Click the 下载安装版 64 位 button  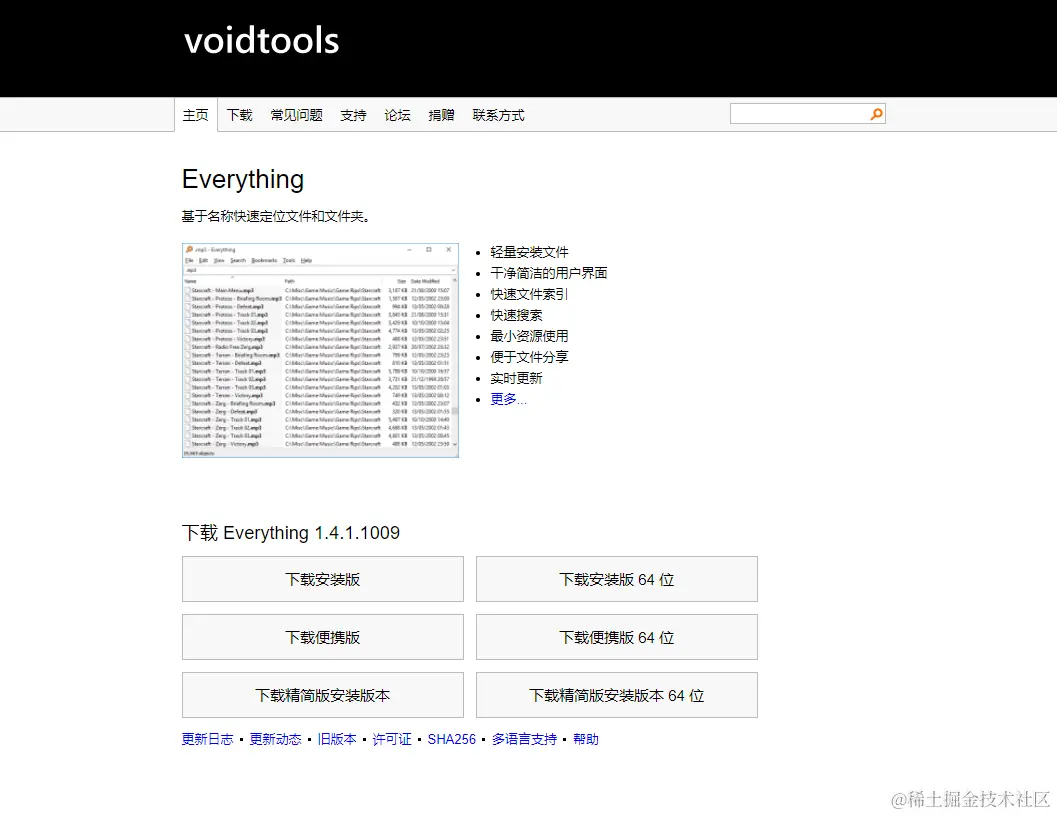pos(617,579)
